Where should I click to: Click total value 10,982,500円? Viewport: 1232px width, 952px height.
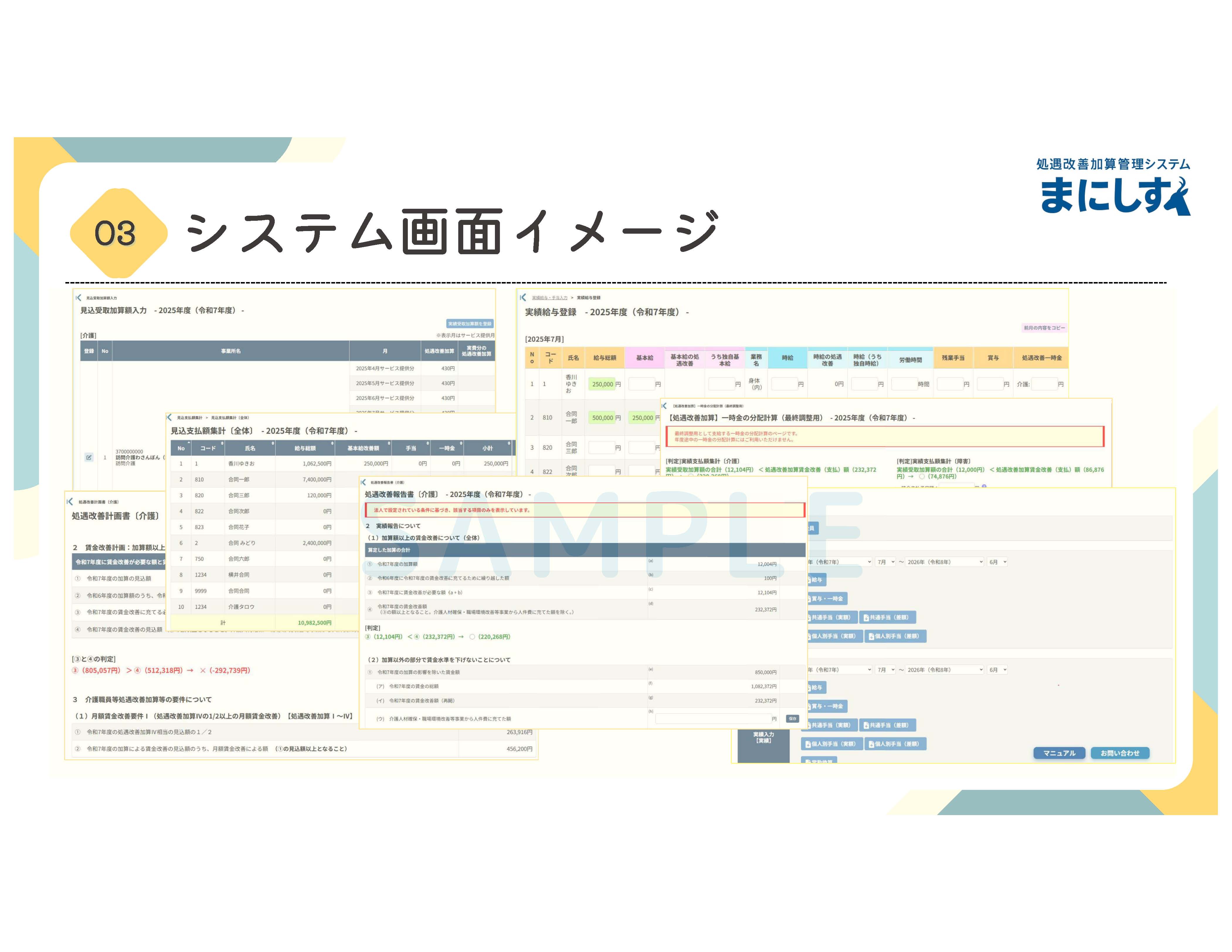tap(315, 623)
